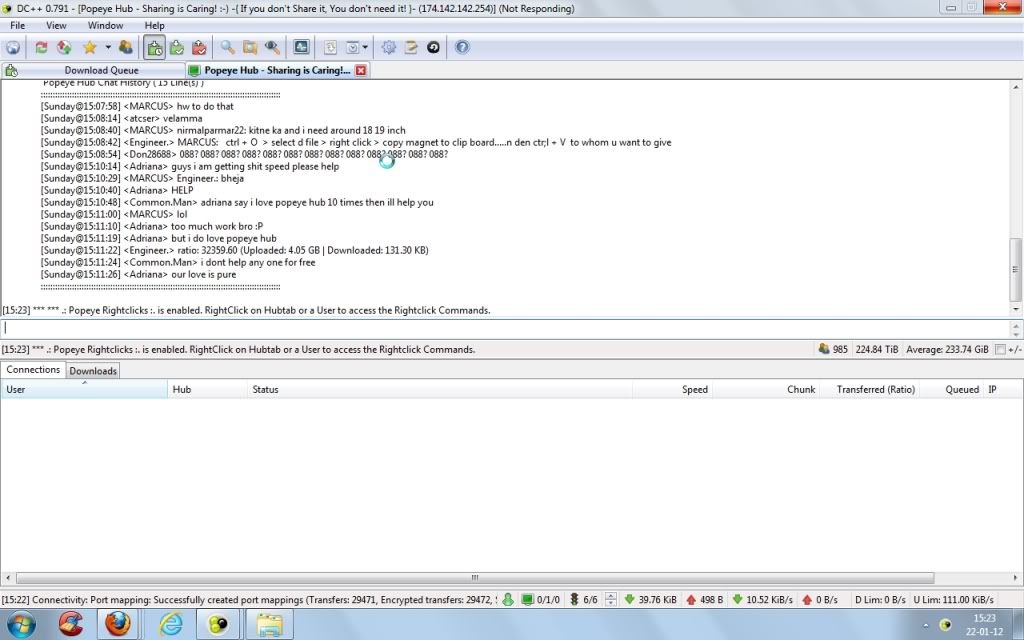Click the Open file list icon
Image resolution: width=1024 pixels, height=640 pixels.
click(330, 48)
